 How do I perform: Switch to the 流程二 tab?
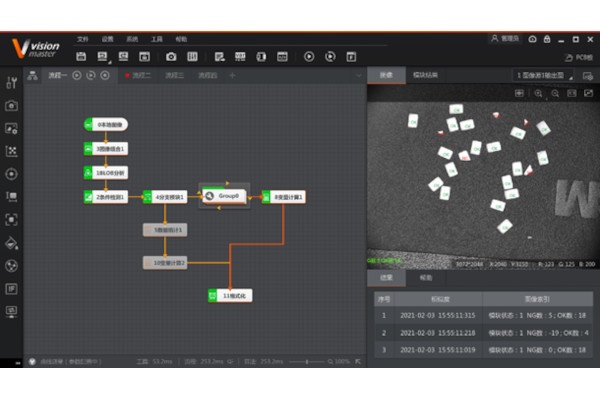click(141, 75)
